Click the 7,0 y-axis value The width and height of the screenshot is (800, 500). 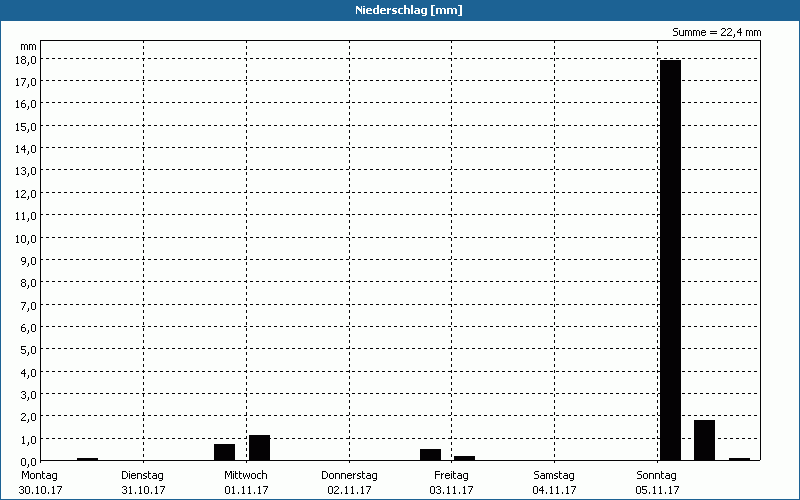(x=29, y=305)
